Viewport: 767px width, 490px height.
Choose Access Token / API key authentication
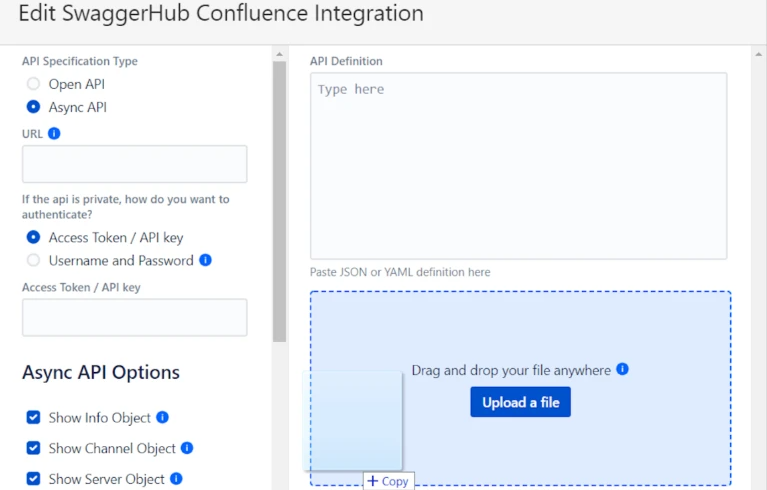click(33, 237)
